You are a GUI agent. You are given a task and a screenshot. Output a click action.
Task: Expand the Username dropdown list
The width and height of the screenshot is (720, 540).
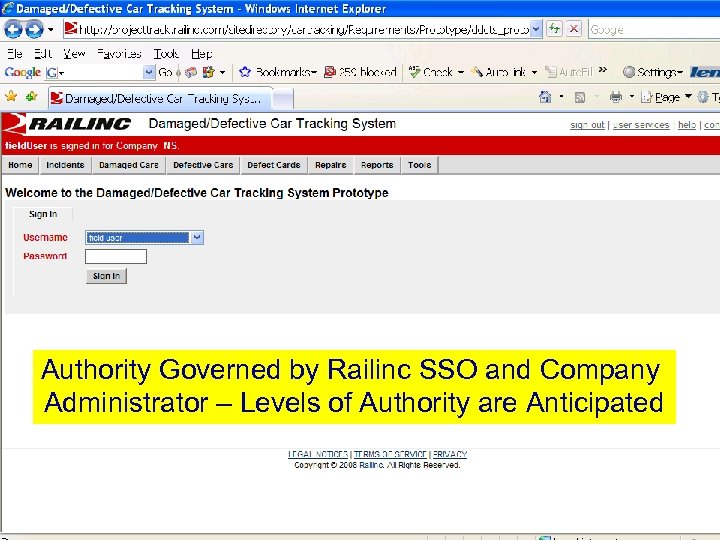197,237
